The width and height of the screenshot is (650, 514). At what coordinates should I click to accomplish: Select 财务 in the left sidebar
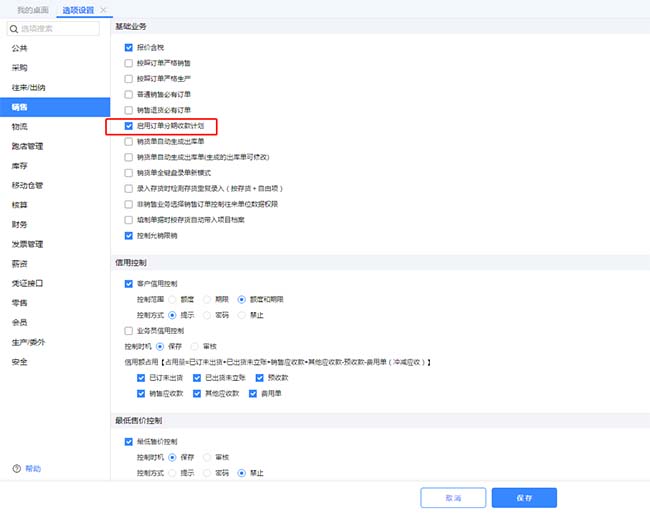click(x=20, y=224)
